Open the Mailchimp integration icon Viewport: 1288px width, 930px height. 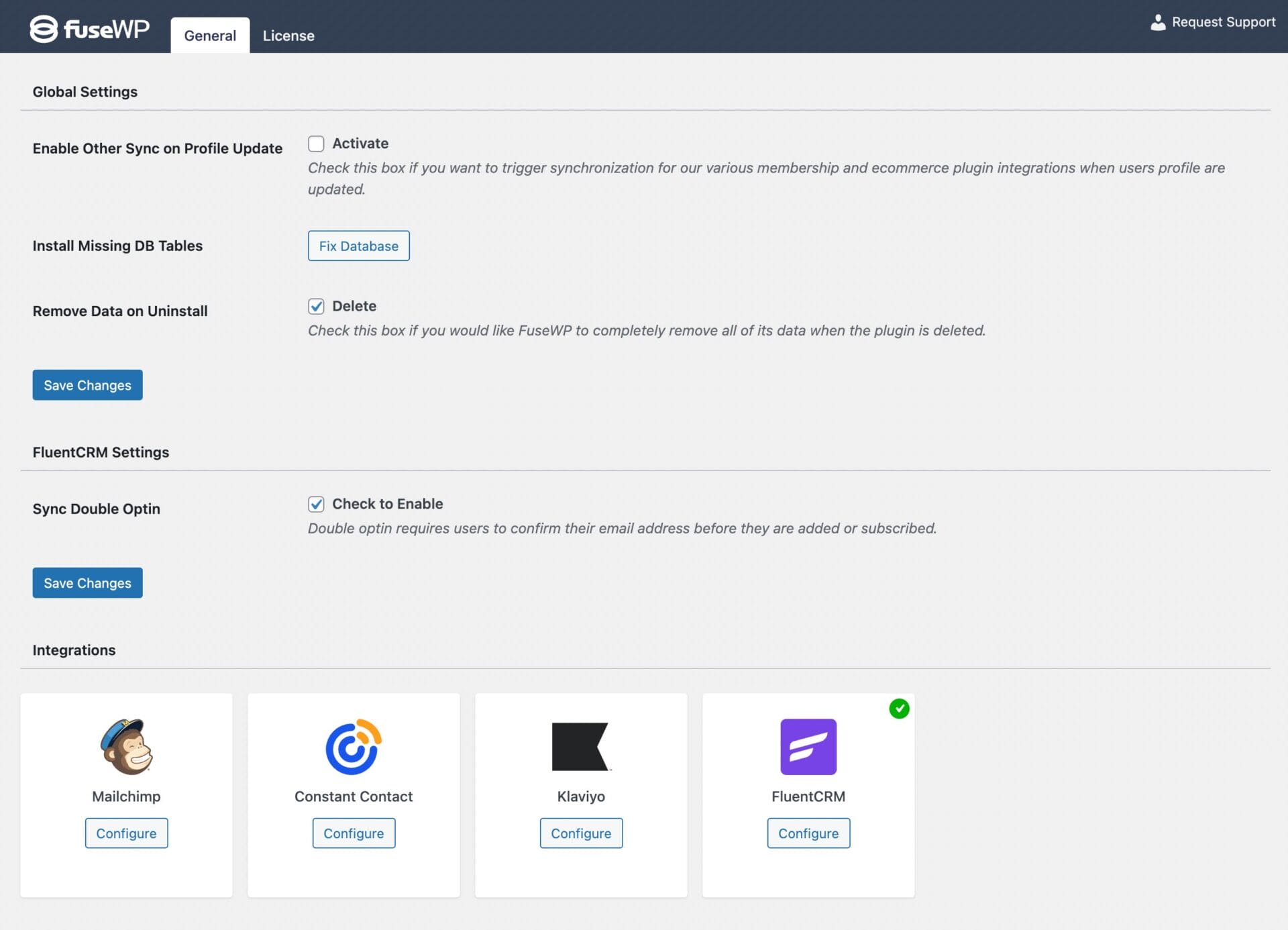pyautogui.click(x=126, y=747)
